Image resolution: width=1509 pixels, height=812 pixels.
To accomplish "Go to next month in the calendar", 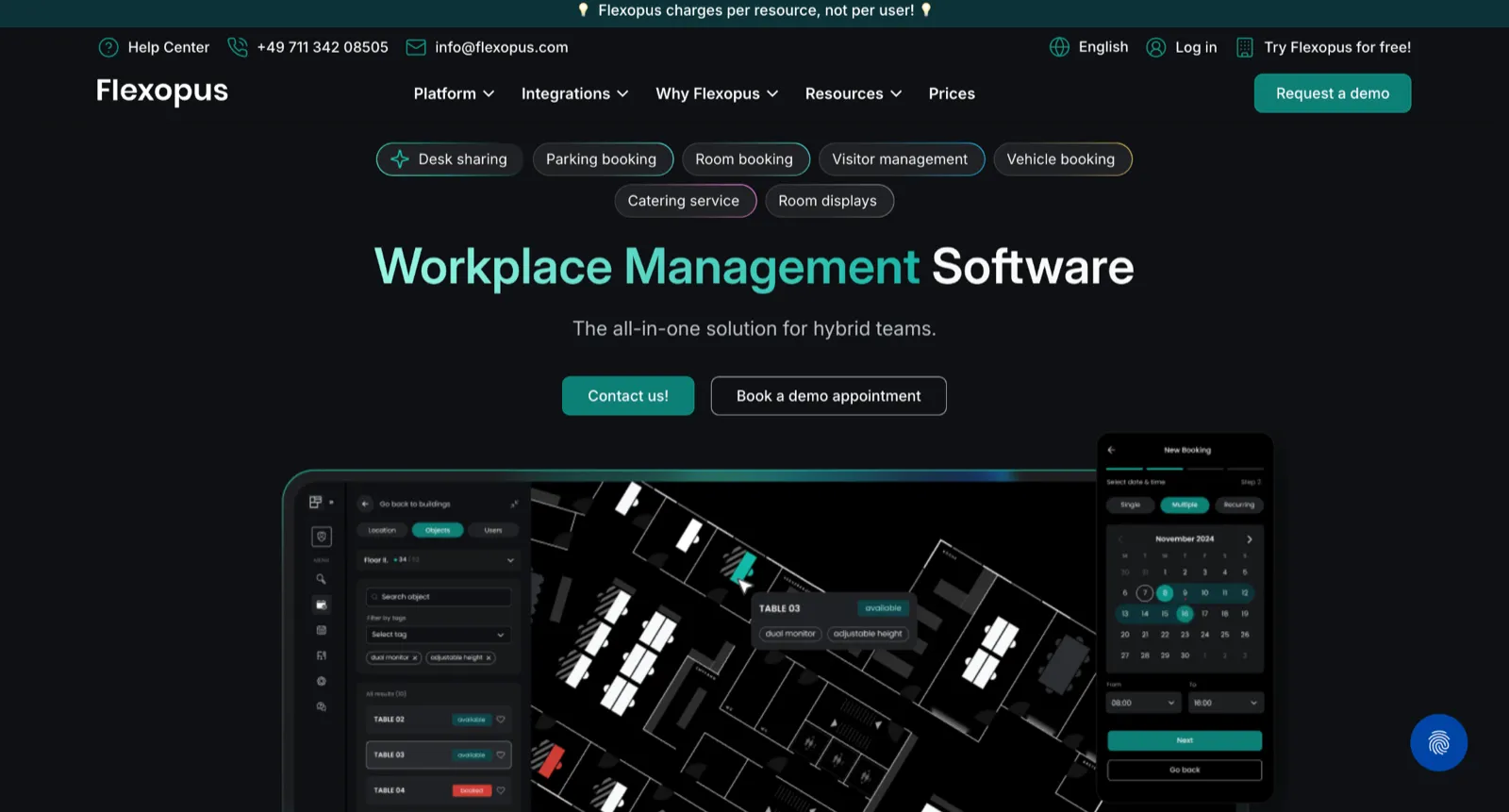I will click(1250, 539).
